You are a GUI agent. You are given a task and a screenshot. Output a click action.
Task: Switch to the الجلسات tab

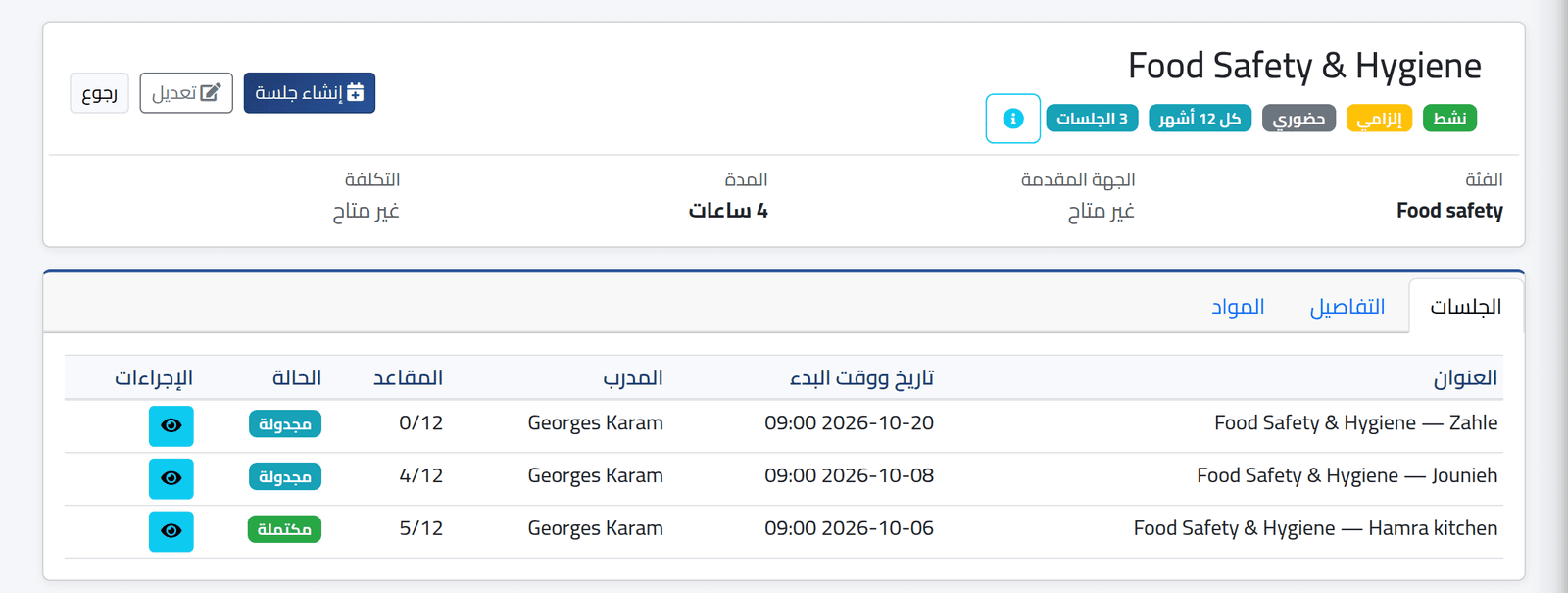coord(1465,307)
